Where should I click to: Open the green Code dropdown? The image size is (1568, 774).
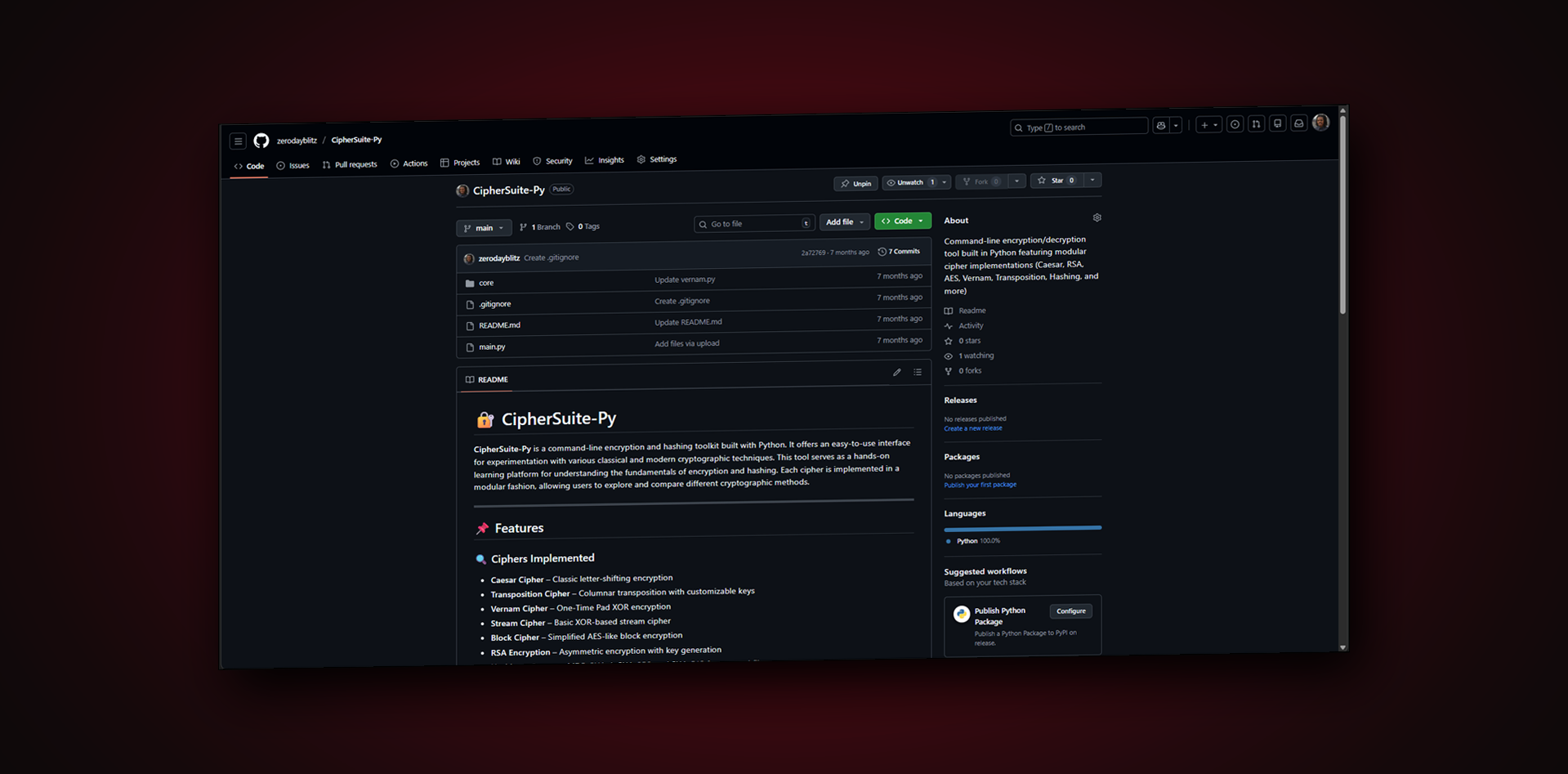pos(902,221)
